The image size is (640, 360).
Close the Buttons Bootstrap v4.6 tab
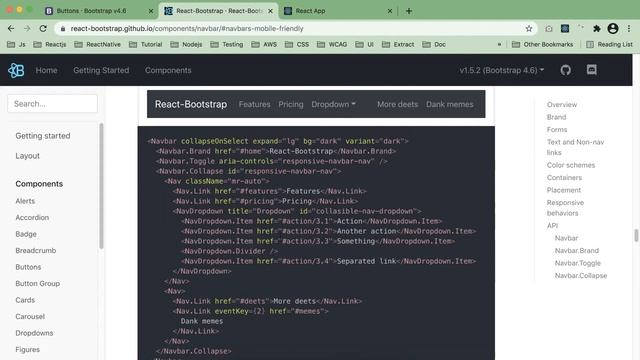point(151,11)
